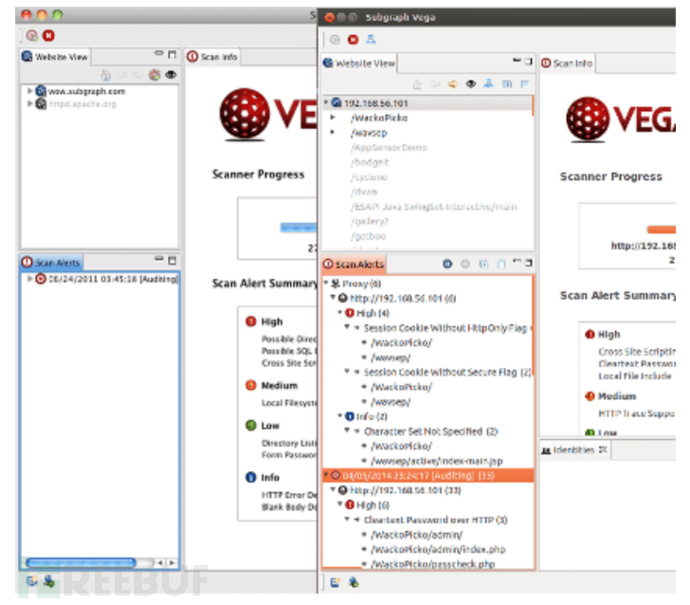The width and height of the screenshot is (690, 605).
Task: Click the blue network icon in the front Website View toolbar
Action: [489, 83]
